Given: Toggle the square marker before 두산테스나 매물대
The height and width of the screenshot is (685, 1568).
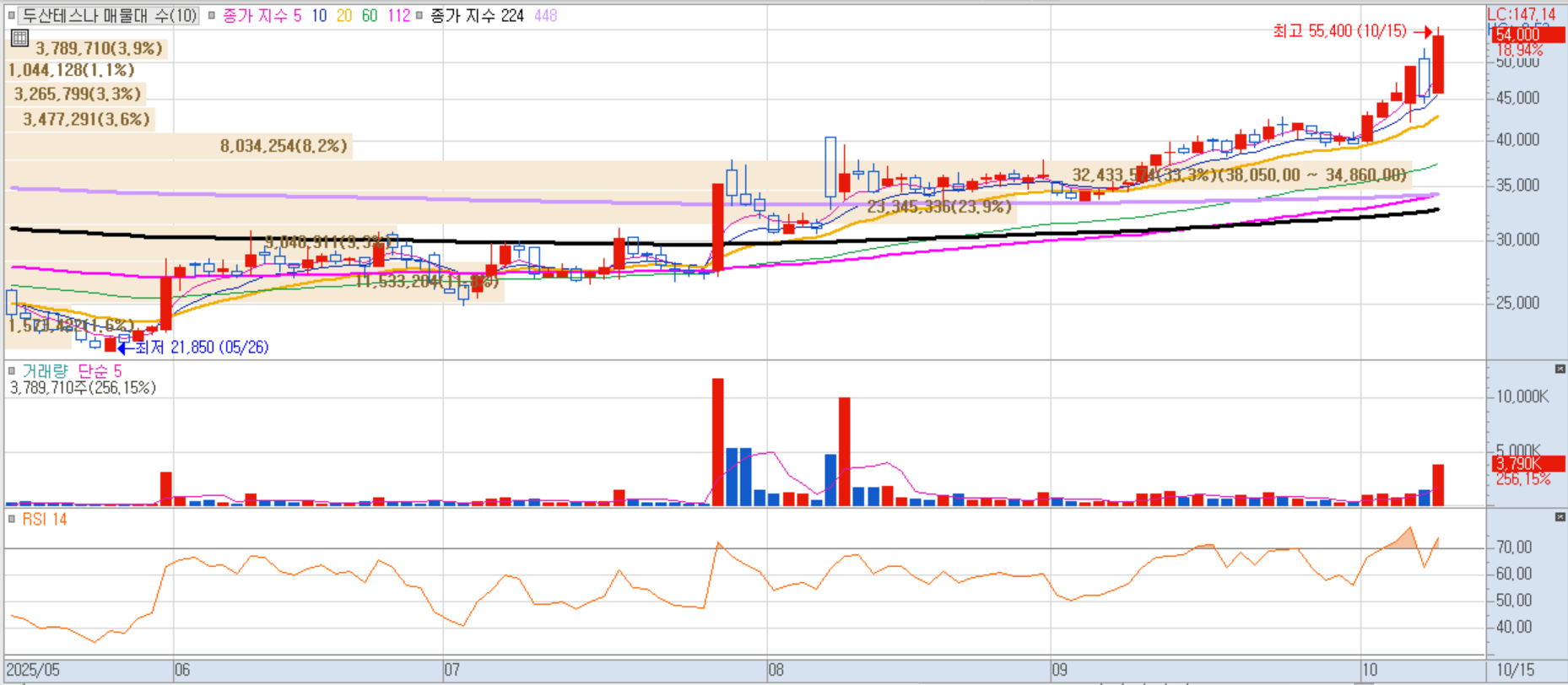Looking at the screenshot, I should click(11, 16).
